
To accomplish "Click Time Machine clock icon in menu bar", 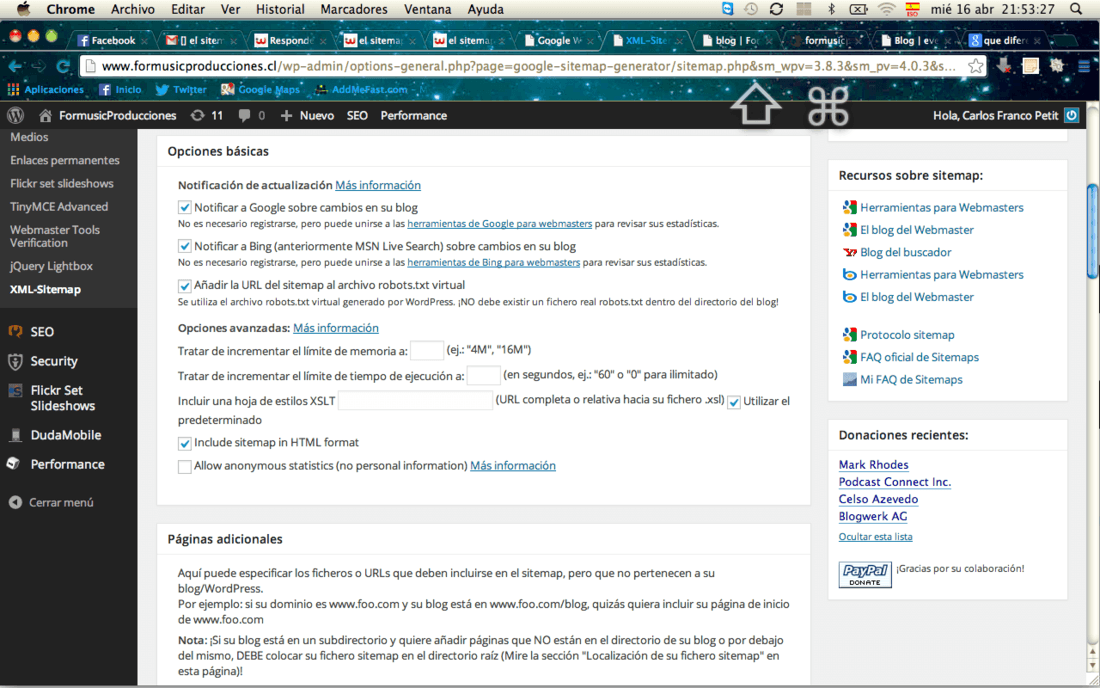I will pos(751,9).
